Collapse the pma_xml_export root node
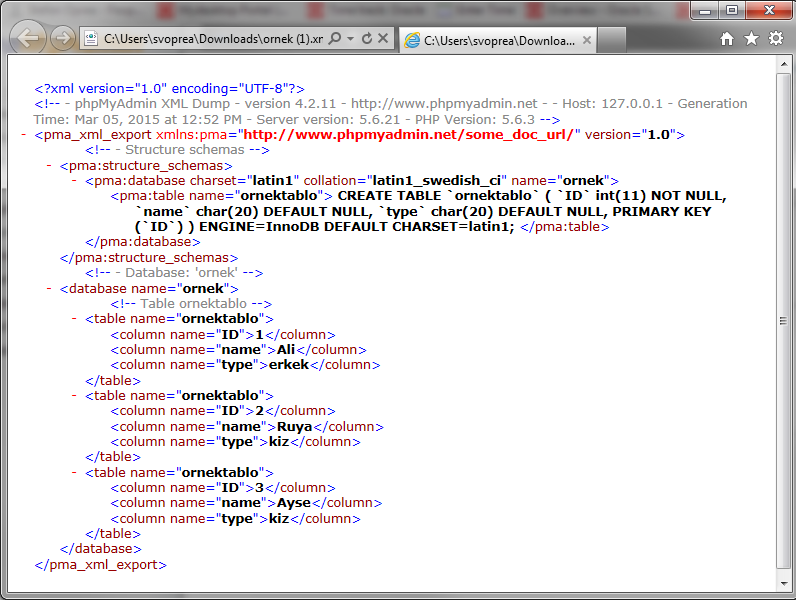 click(23, 134)
